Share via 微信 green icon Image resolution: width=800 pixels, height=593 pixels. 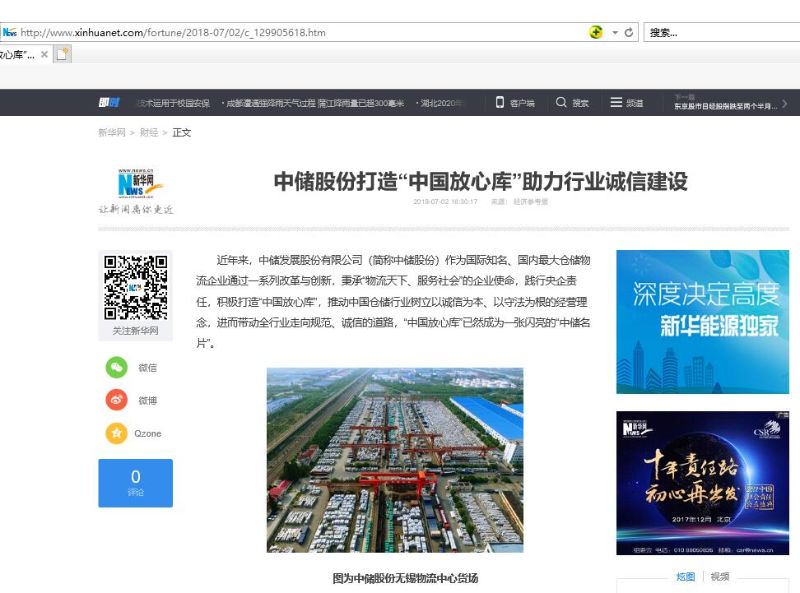point(116,367)
